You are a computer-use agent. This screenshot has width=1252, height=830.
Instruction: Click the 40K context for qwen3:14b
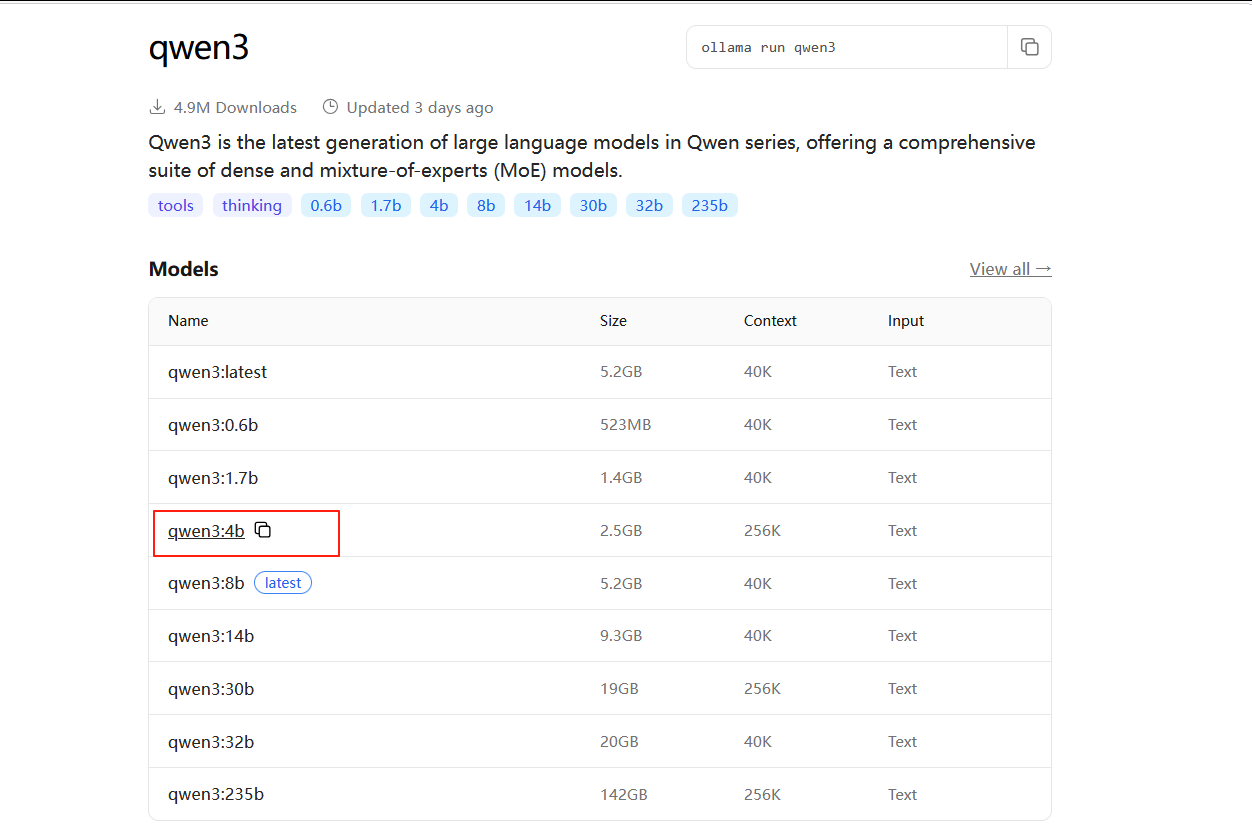click(758, 636)
